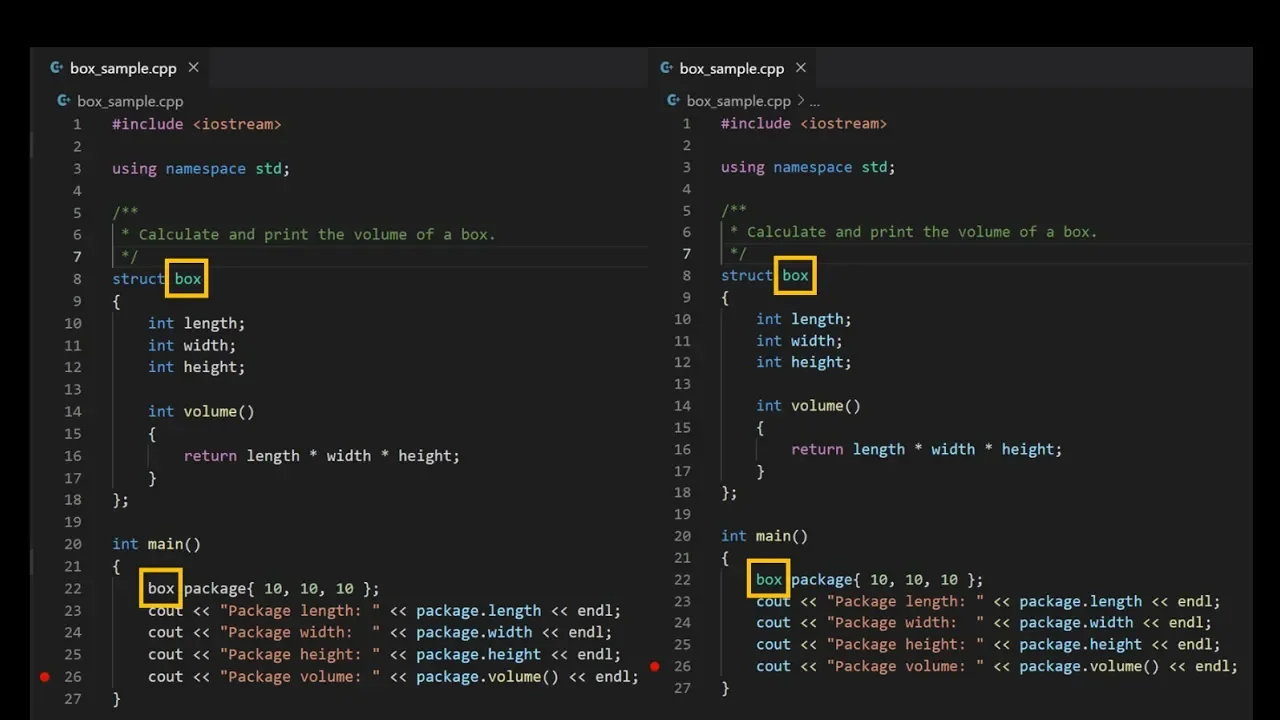Click 'int volume()' in left editor
1280x720 pixels.
pyautogui.click(x=201, y=411)
